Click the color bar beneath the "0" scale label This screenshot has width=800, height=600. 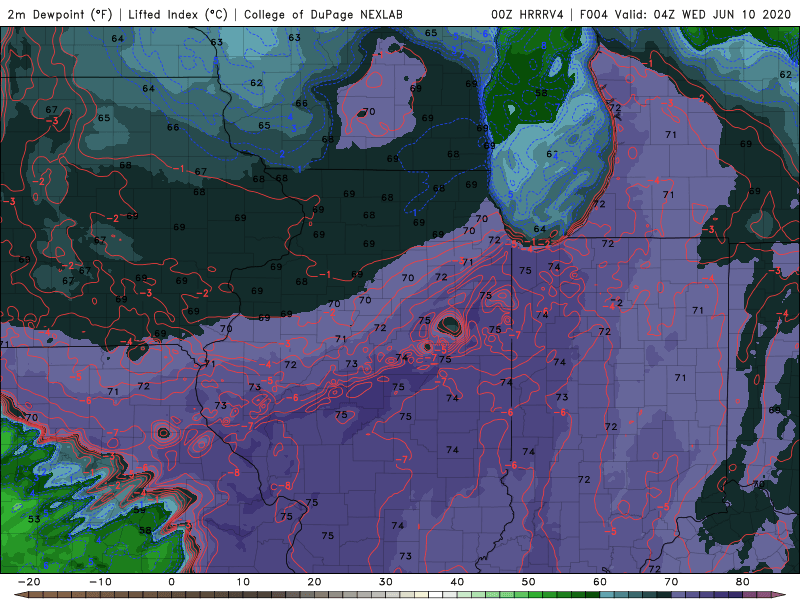coord(171,595)
